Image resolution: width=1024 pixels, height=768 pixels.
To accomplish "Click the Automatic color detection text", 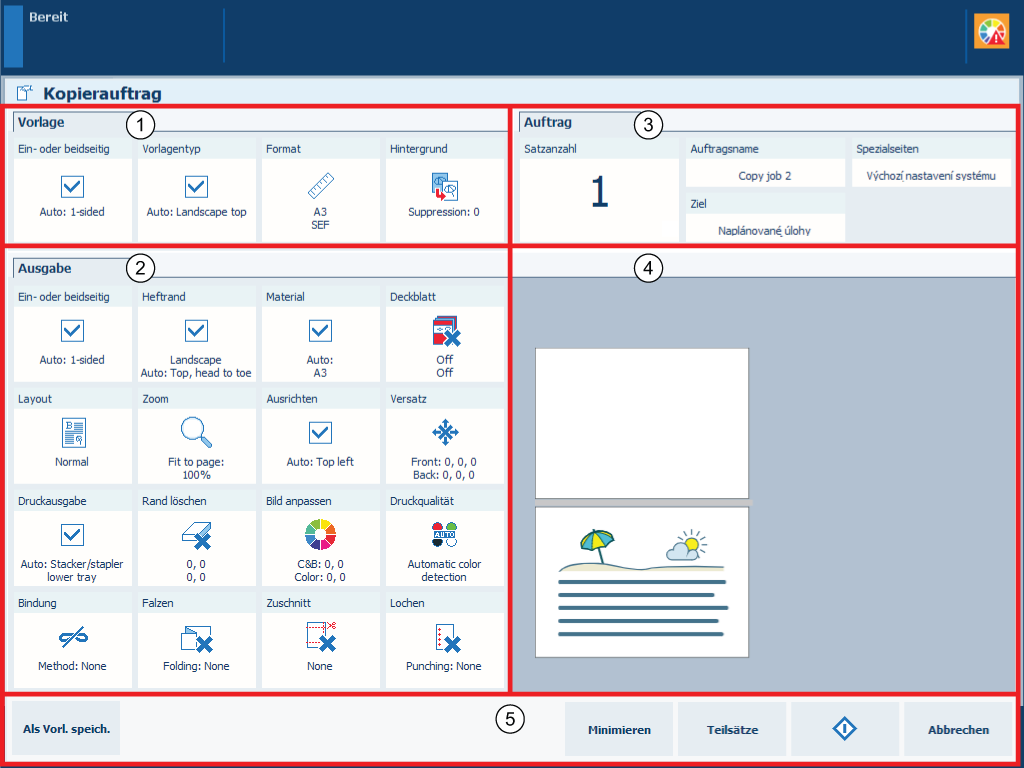I will point(444,570).
